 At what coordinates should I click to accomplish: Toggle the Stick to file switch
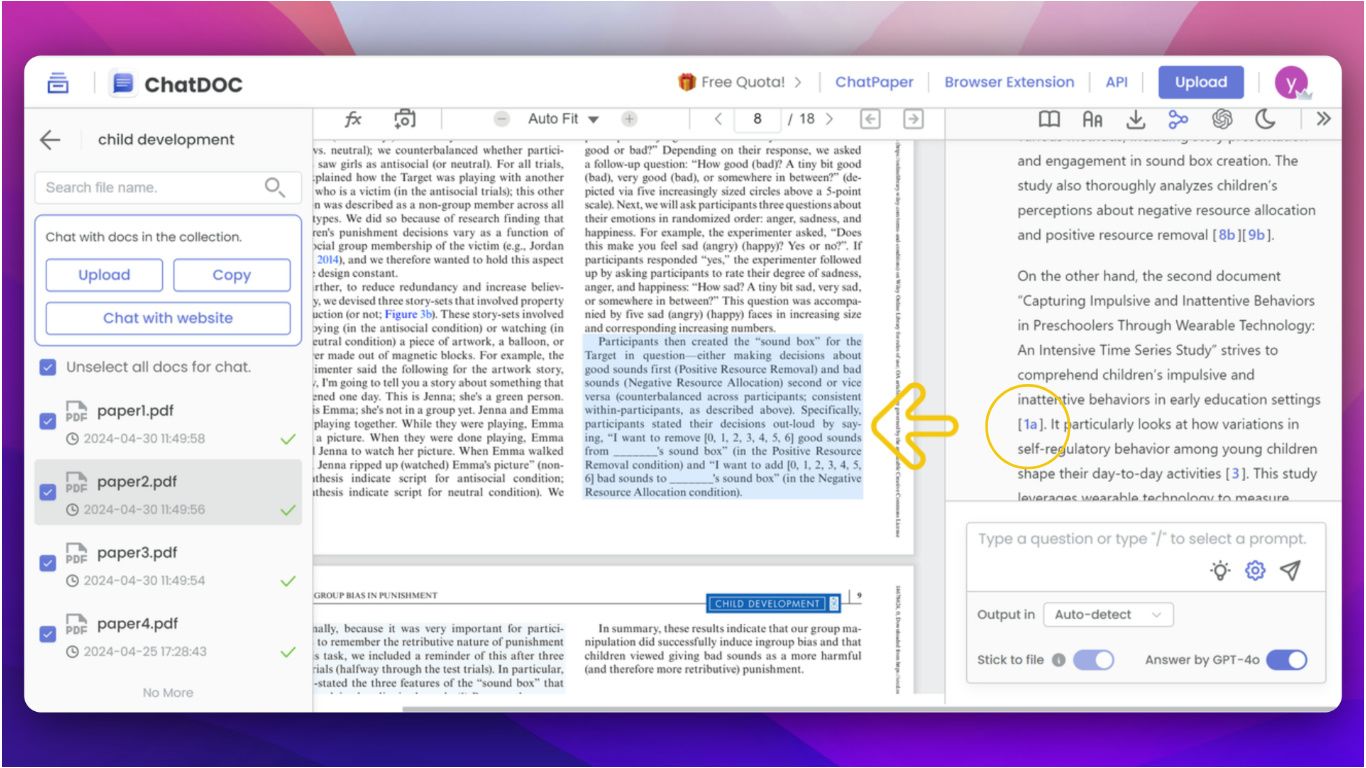coord(1093,660)
